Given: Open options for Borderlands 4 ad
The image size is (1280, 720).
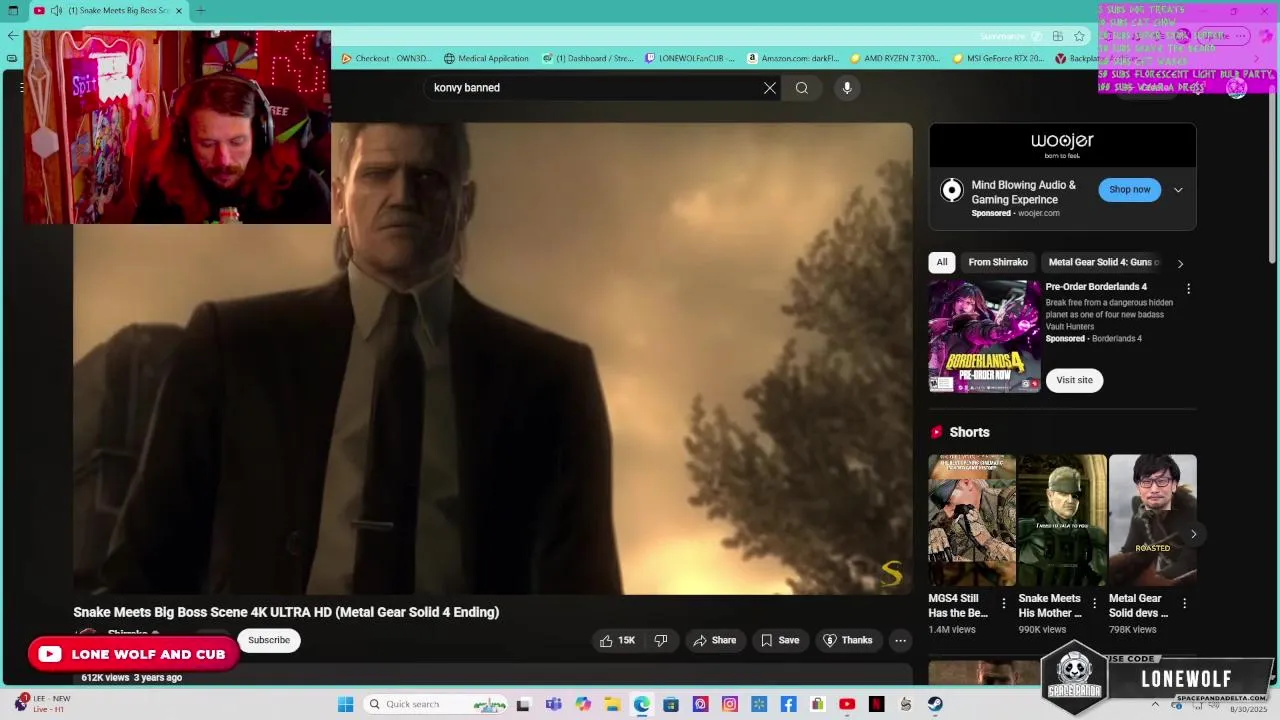Looking at the screenshot, I should click(1188, 288).
